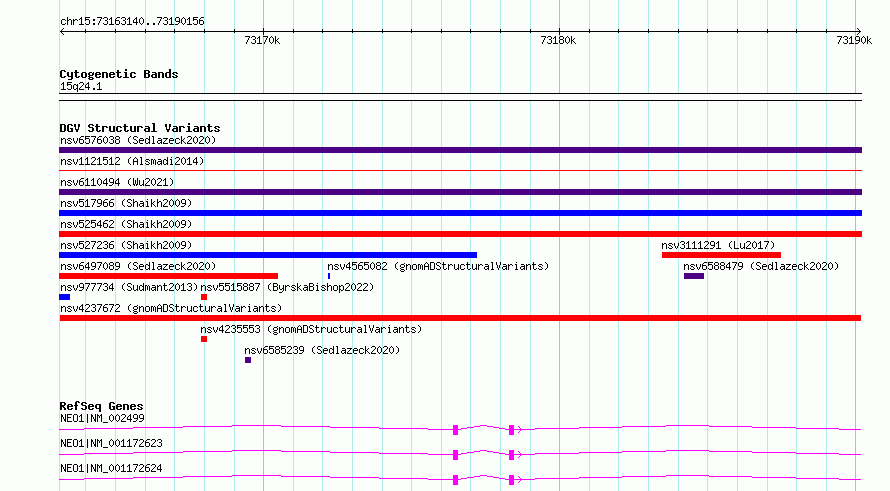Click the first exon block of NM_002499
Viewport: 890px width, 491px height.
point(455,430)
